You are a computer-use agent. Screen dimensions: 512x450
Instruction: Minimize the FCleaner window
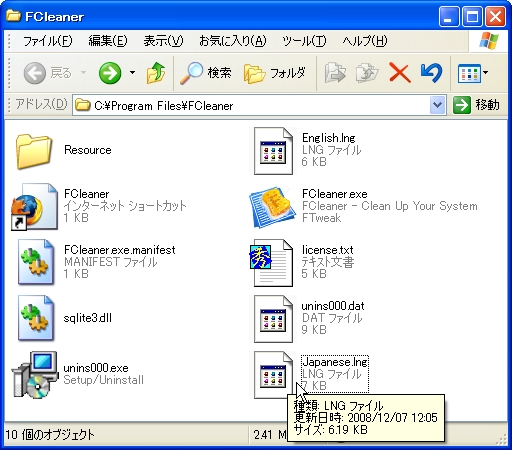449,16
